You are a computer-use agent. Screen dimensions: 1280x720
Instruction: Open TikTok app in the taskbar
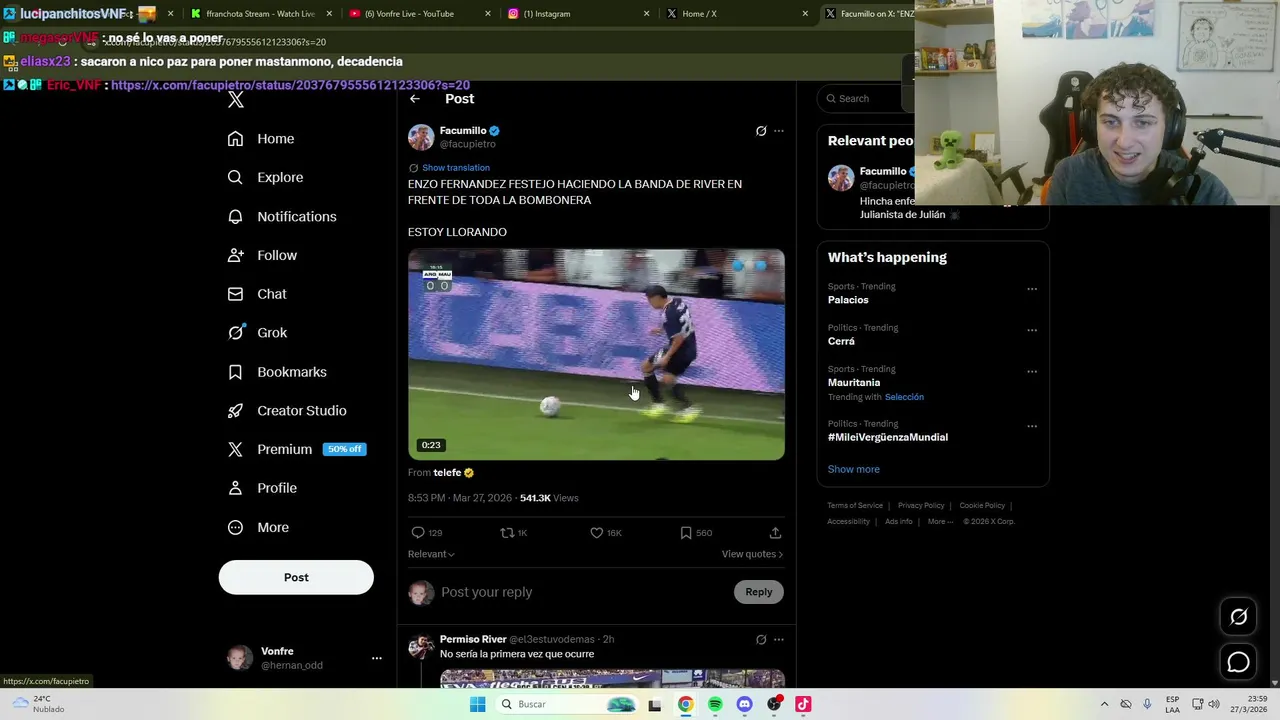[803, 704]
